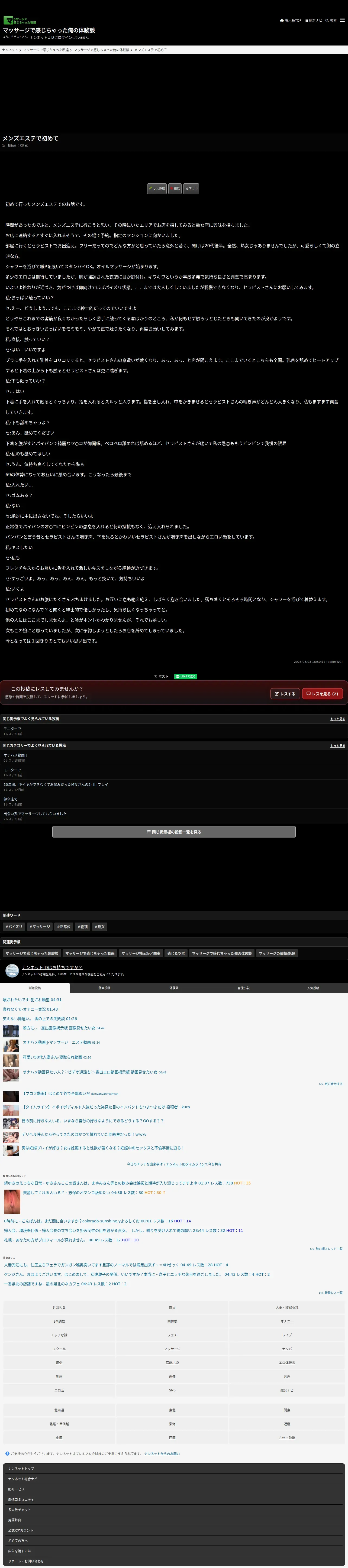Open 初めての方へ in the footer menu
Screen dimensions: 348x1568
click(174, 1541)
